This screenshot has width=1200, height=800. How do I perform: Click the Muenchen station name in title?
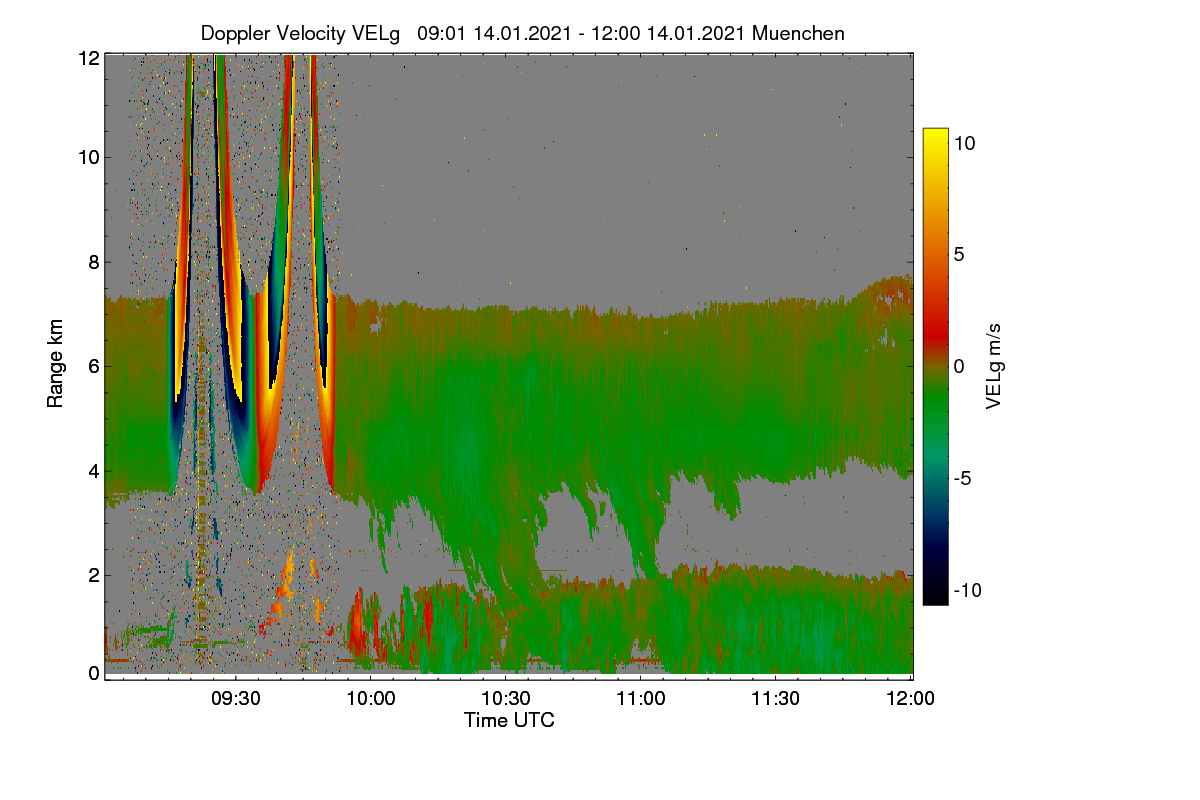pyautogui.click(x=798, y=33)
